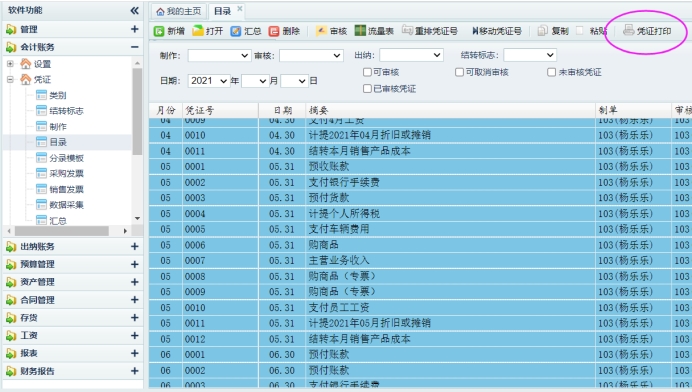692x392 pixels.
Task: Click the tree panel vertical scrollbar
Action: (x=137, y=112)
